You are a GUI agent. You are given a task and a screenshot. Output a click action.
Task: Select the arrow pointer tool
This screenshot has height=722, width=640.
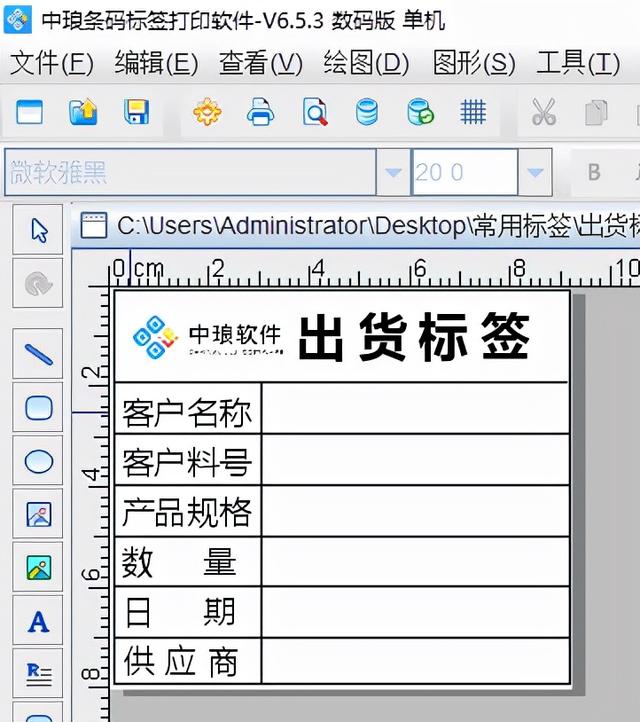click(38, 230)
